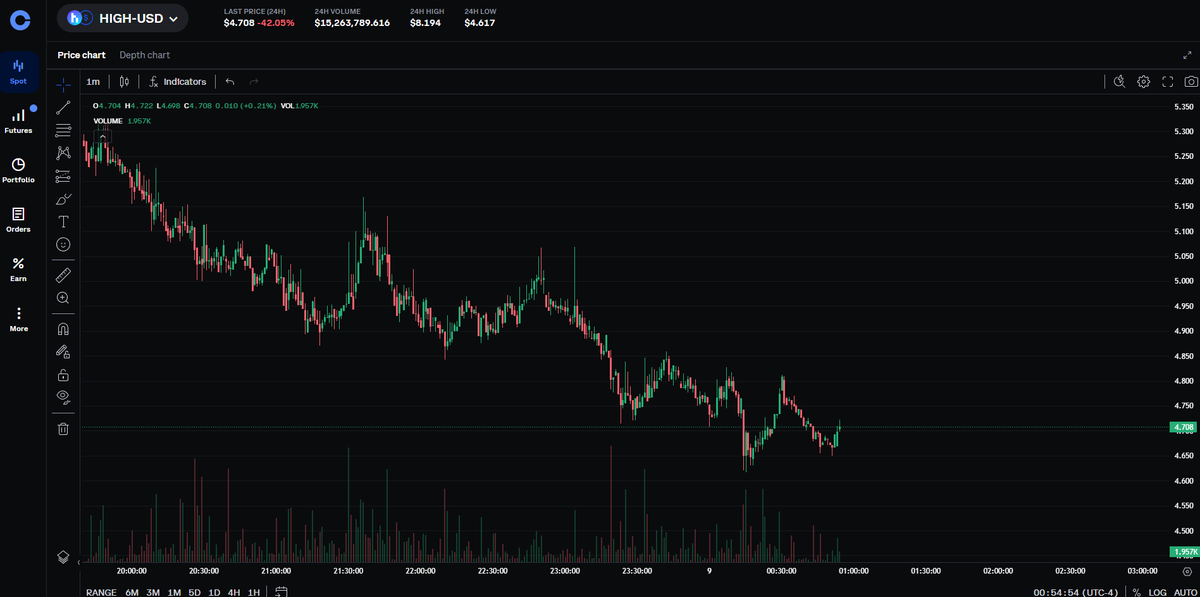Enter fullscreen chart mode
This screenshot has width=1200, height=597.
pyautogui.click(x=1167, y=81)
